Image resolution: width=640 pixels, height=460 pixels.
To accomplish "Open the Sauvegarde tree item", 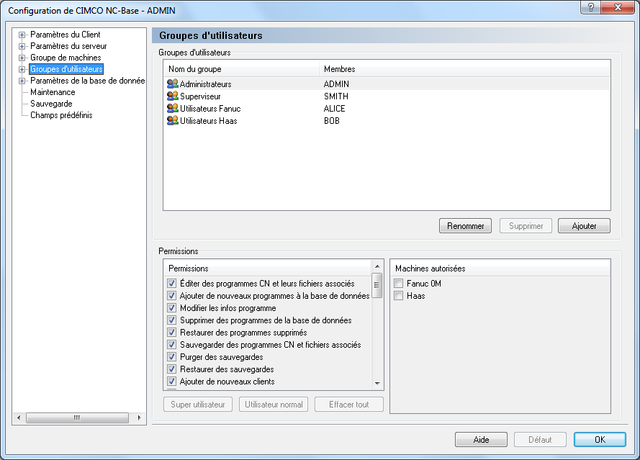I will coord(51,104).
